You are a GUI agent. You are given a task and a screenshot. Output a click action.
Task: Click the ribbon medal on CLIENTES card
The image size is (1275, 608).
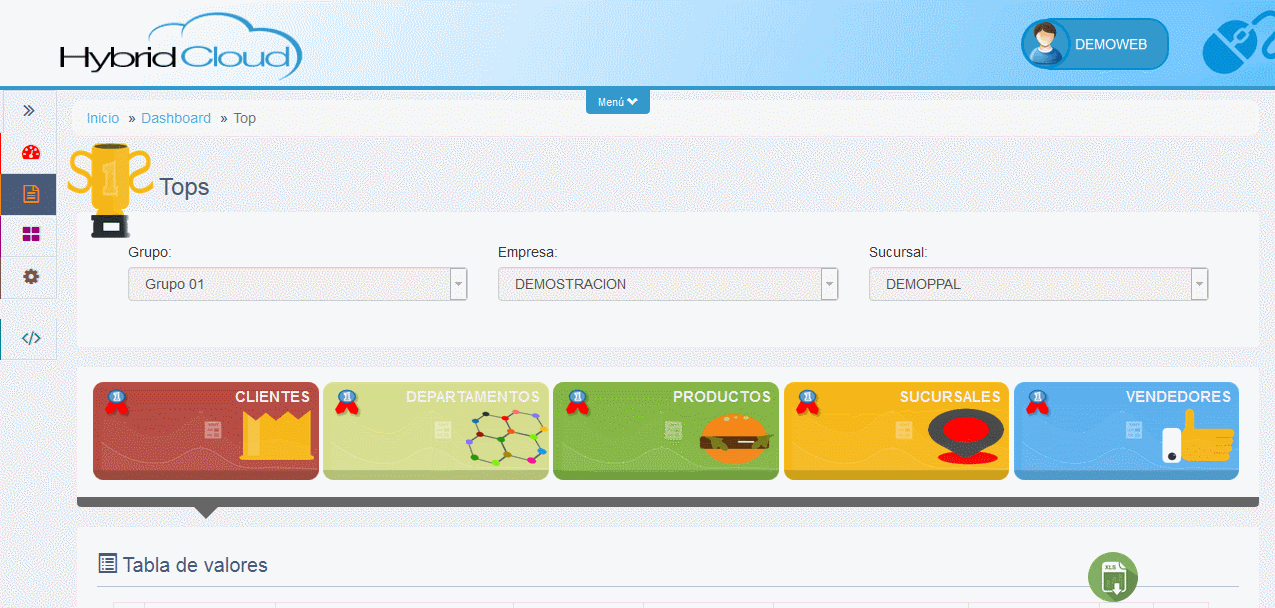(x=117, y=402)
